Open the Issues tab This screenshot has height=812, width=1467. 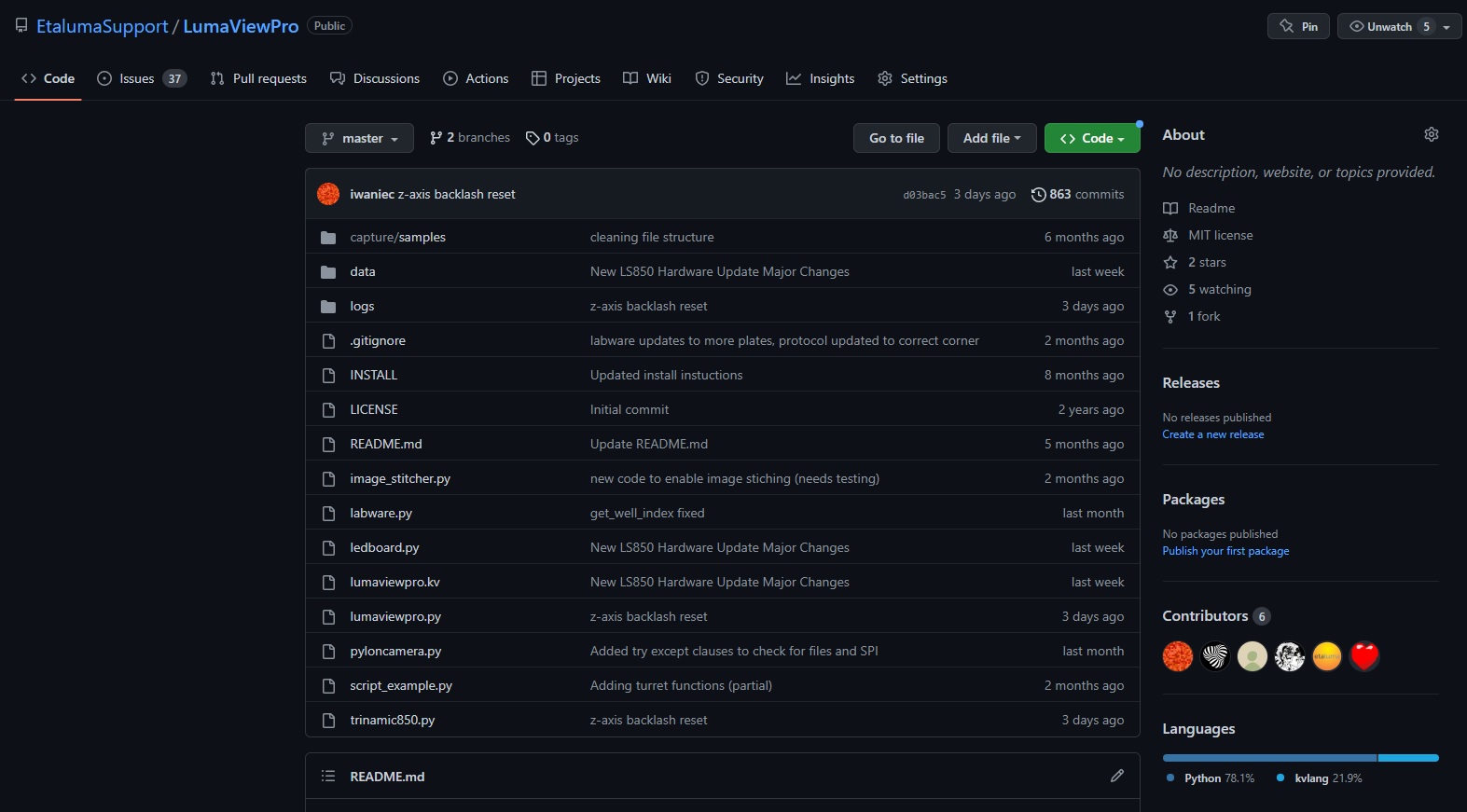142,78
